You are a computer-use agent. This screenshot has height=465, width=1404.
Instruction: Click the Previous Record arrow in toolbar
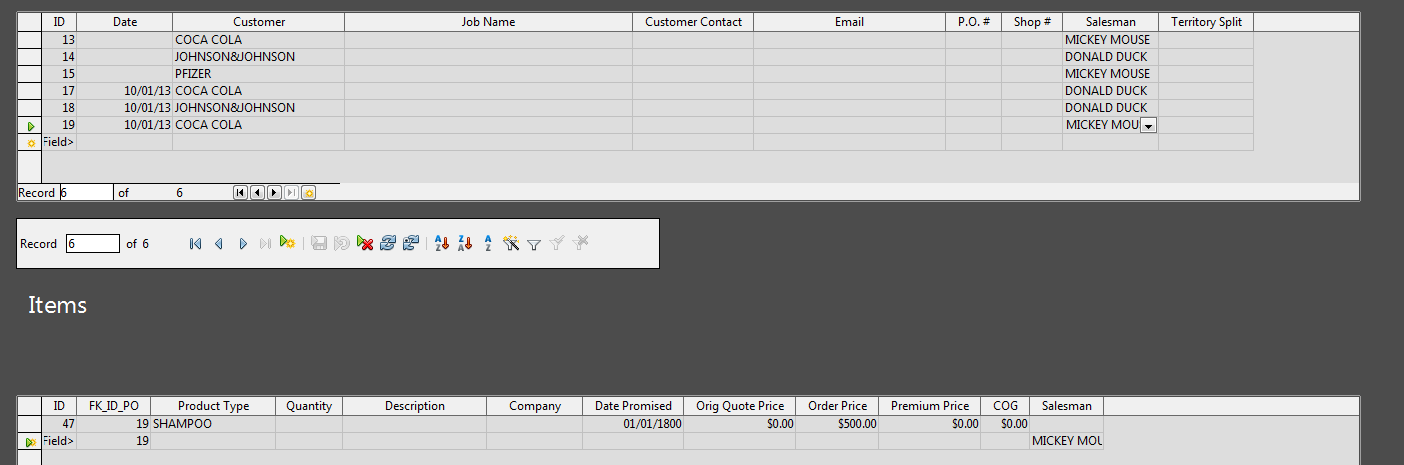pyautogui.click(x=218, y=244)
